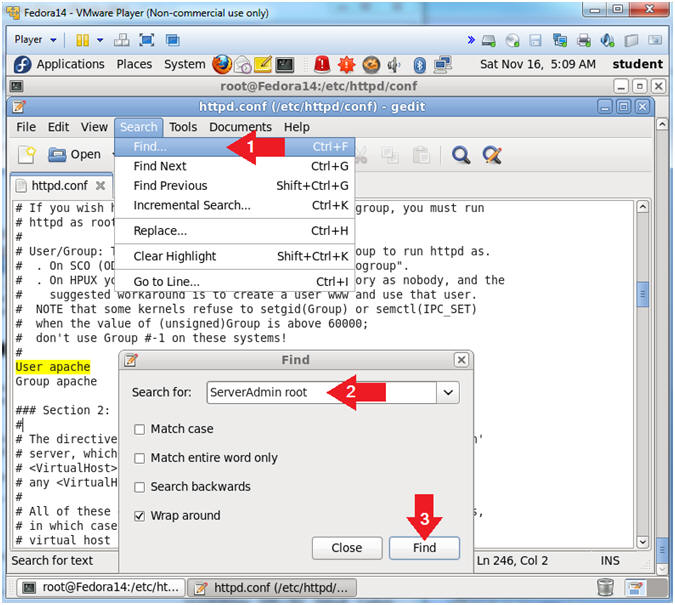Viewport: 675px width, 605px height.
Task: Switch to root@Fedora14 terminal taskbar button
Action: pos(102,588)
